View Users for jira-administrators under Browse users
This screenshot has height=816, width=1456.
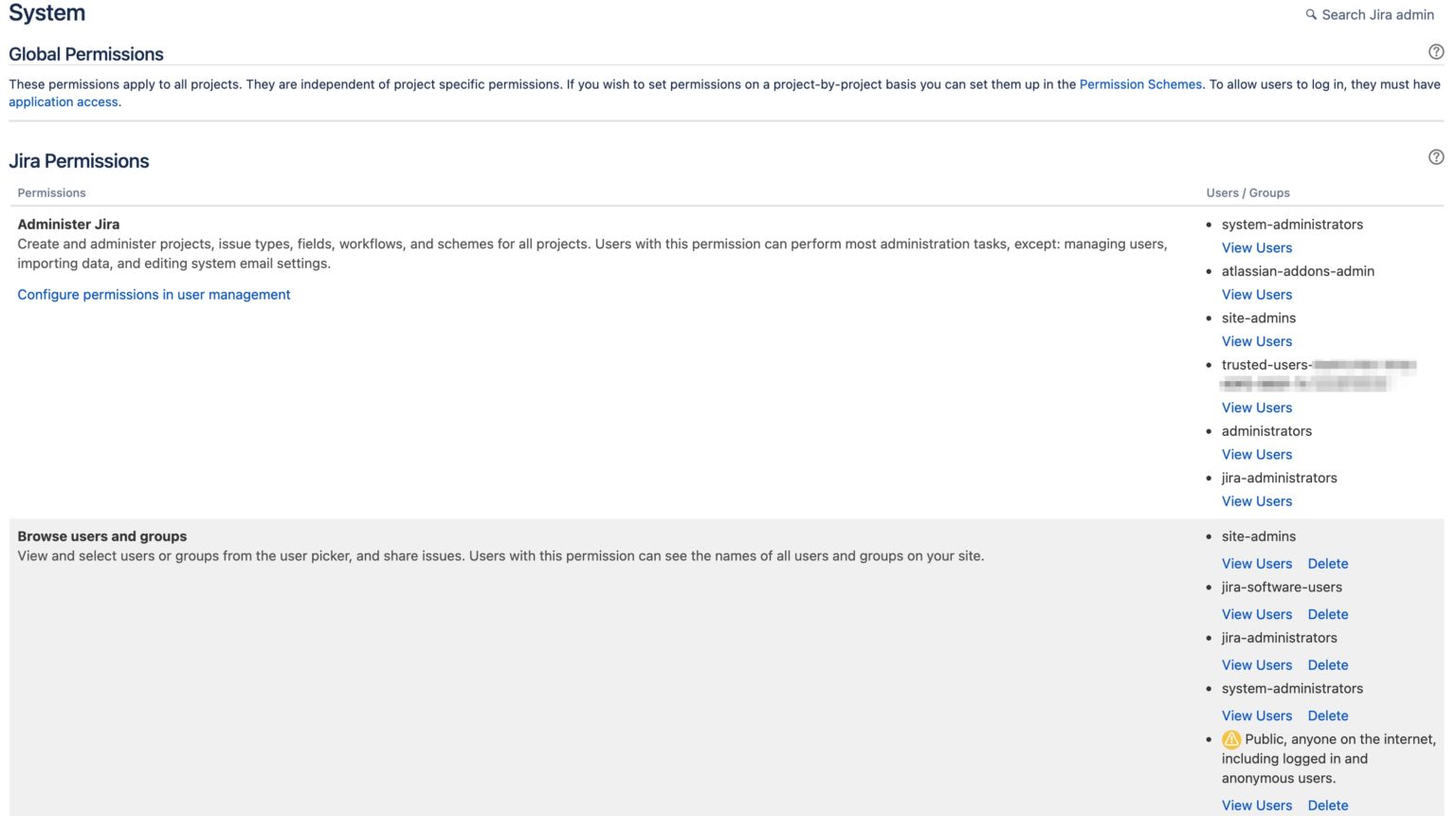coord(1257,665)
